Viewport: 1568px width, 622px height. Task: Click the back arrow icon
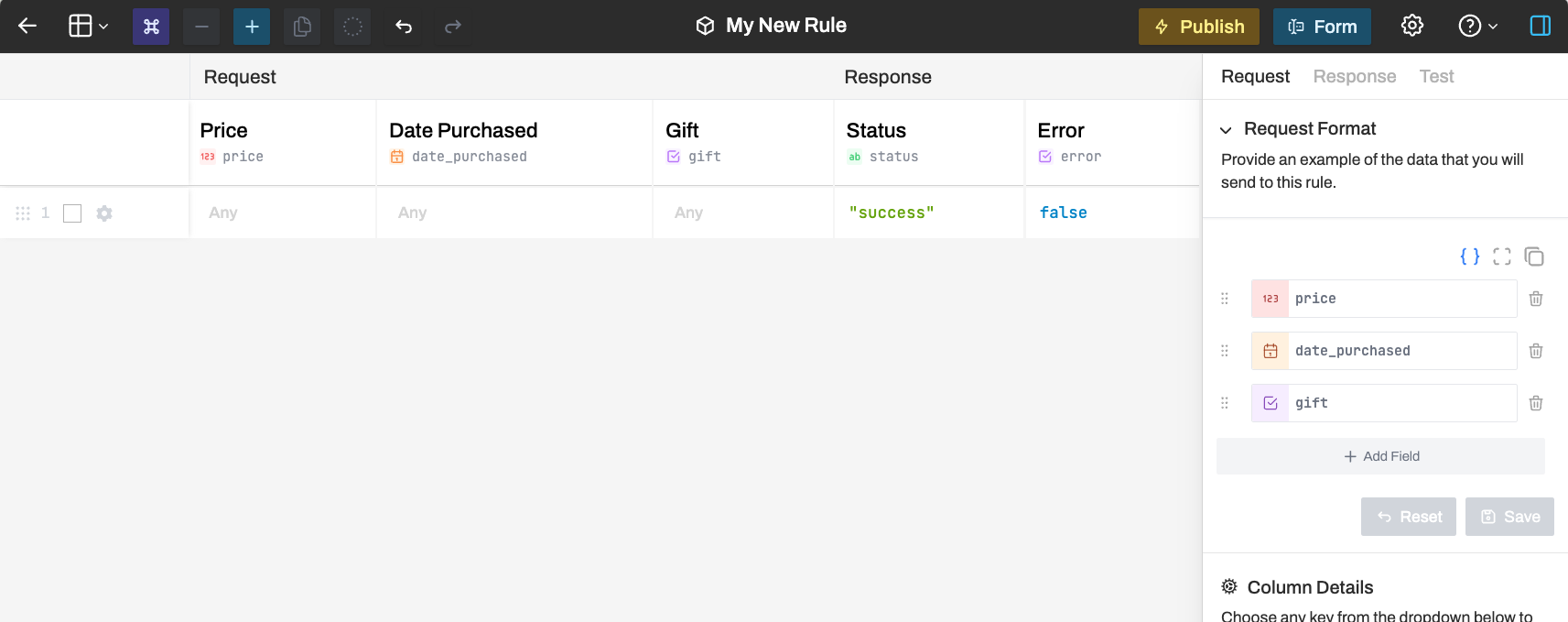click(27, 27)
